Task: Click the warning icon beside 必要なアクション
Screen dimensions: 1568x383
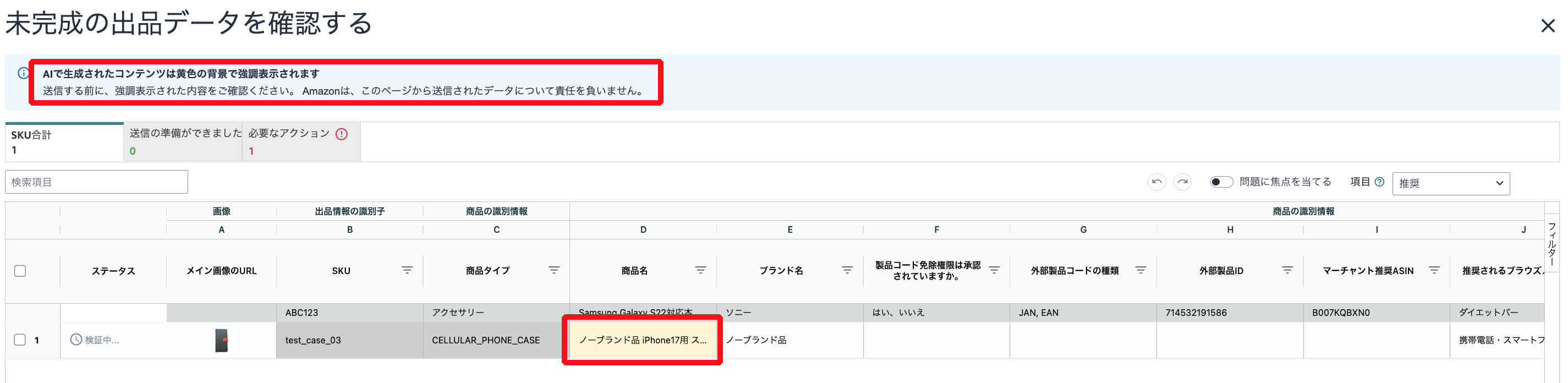Action: 342,134
